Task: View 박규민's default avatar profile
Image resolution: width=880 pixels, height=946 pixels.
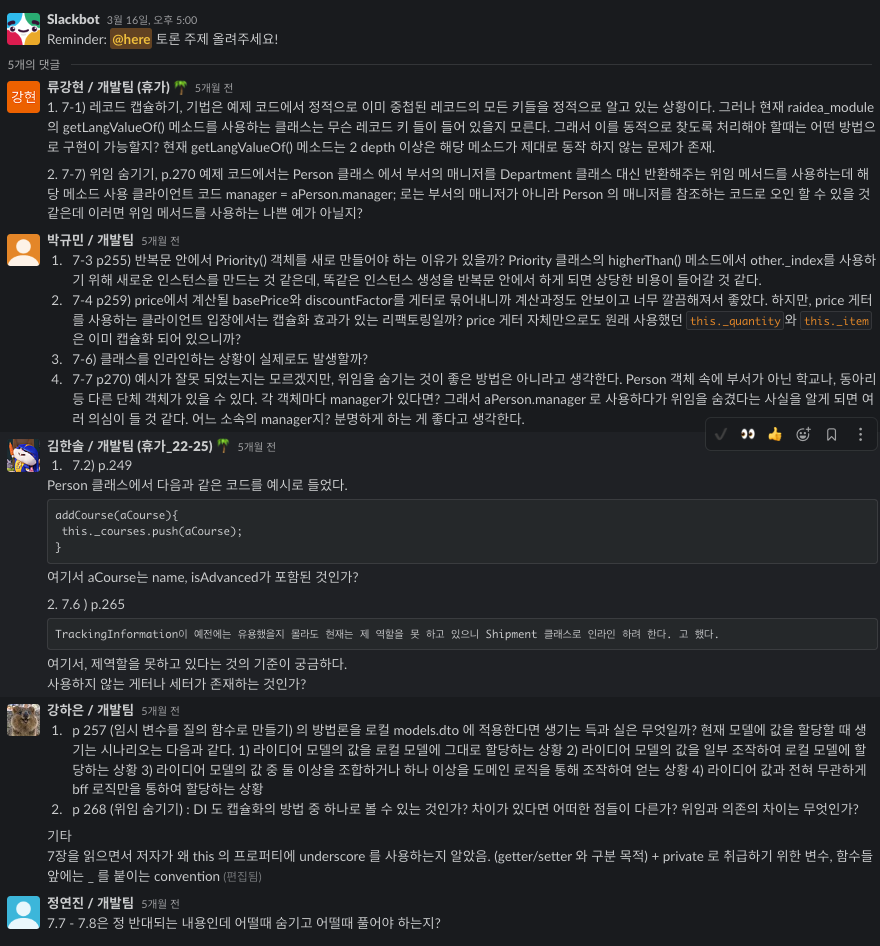Action: (x=24, y=249)
